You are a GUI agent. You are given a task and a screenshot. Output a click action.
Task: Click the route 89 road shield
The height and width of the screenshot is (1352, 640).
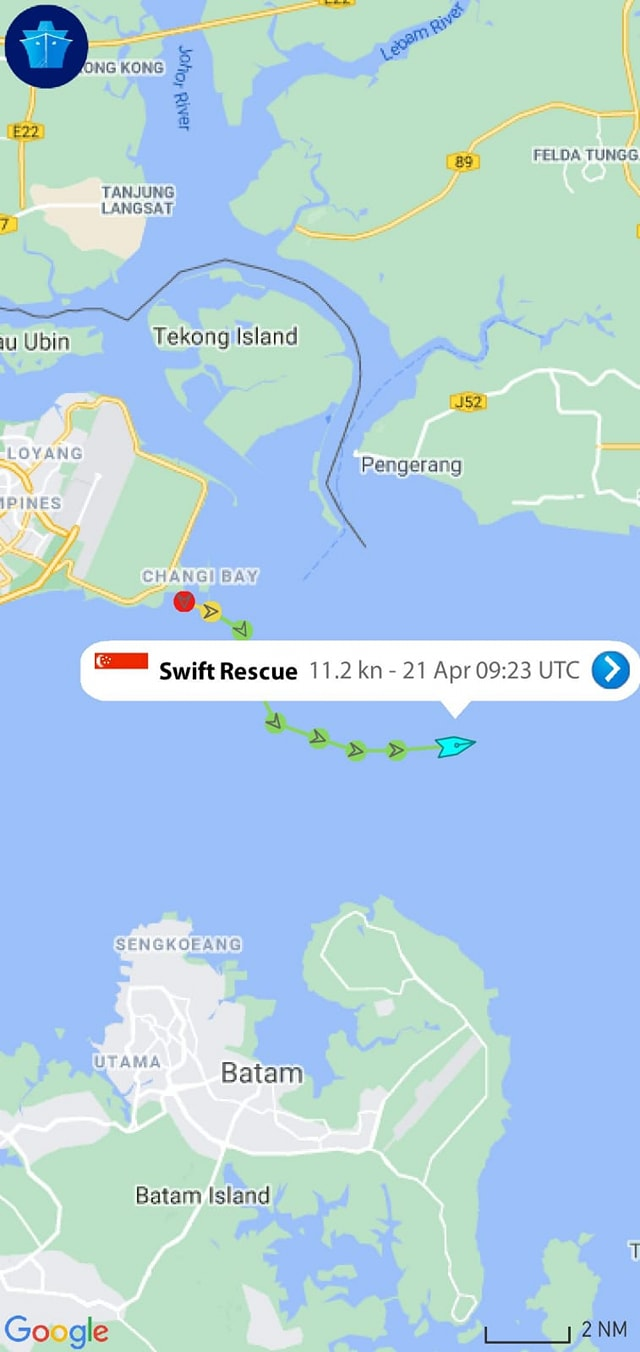click(x=464, y=161)
